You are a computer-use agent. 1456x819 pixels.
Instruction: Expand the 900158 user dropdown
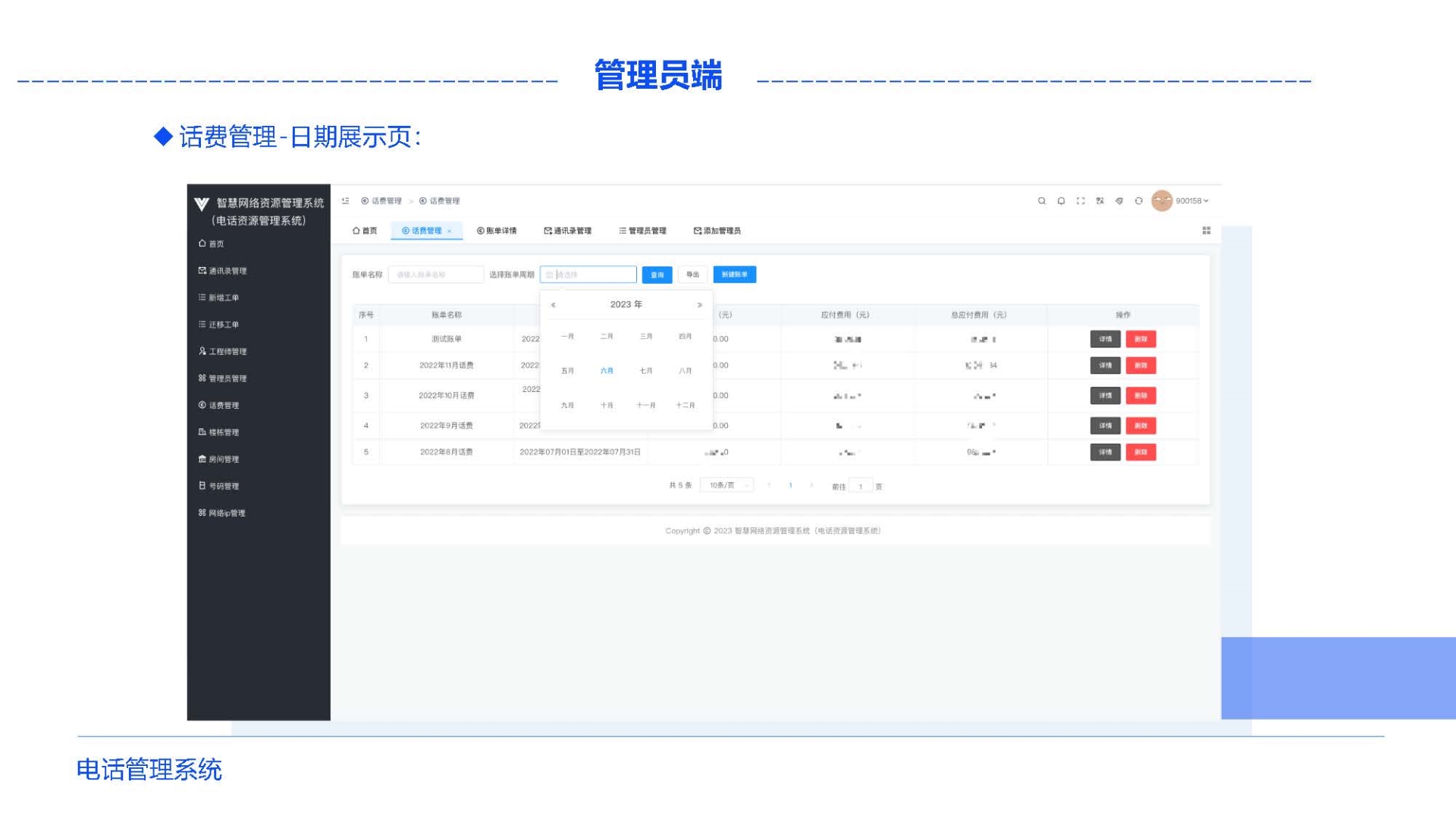coord(1192,201)
